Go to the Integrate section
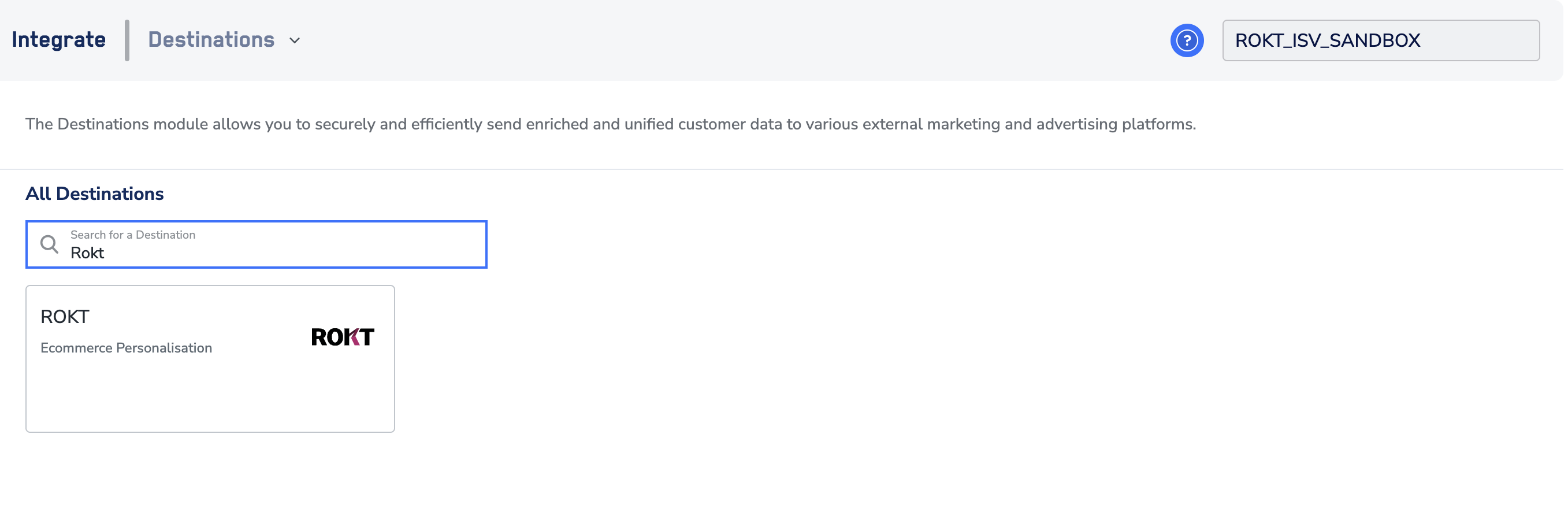1568x512 pixels. 58,39
